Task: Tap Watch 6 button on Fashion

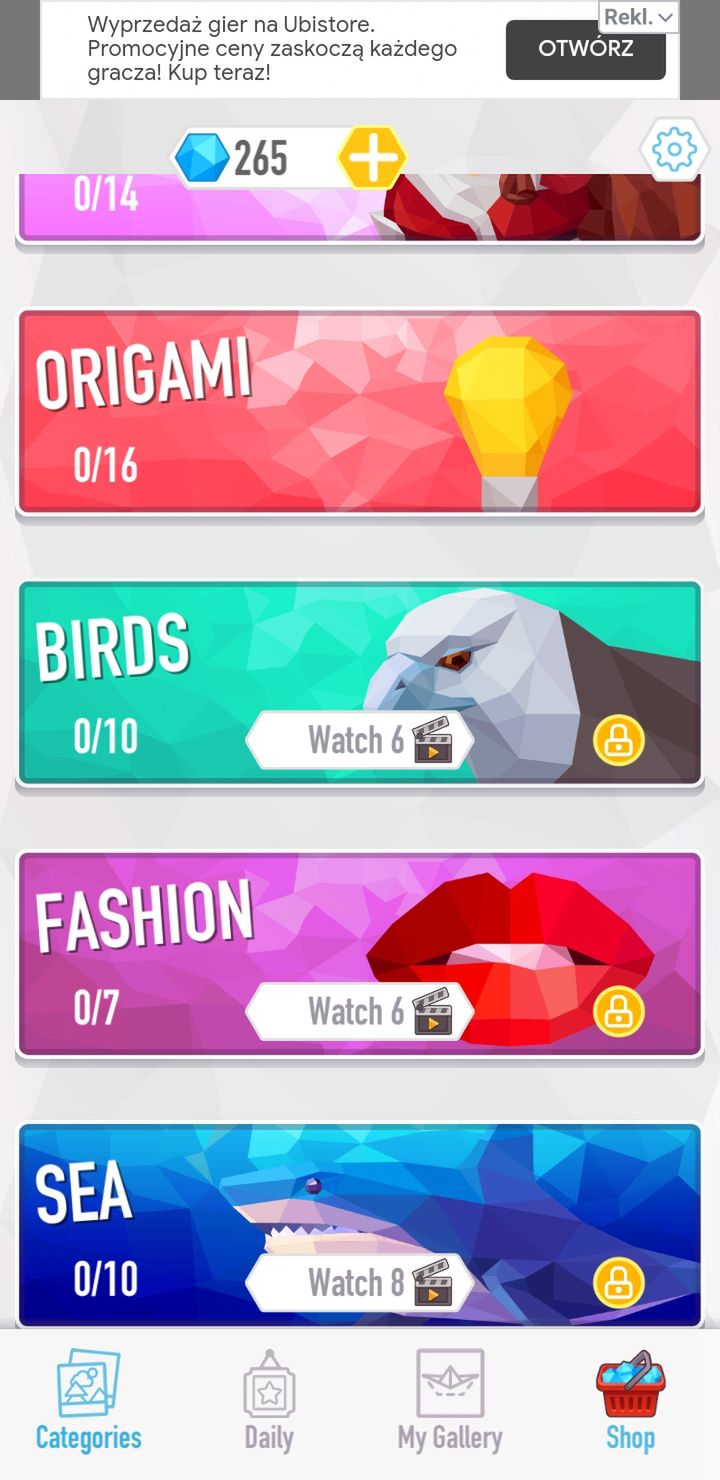Action: 360,1011
